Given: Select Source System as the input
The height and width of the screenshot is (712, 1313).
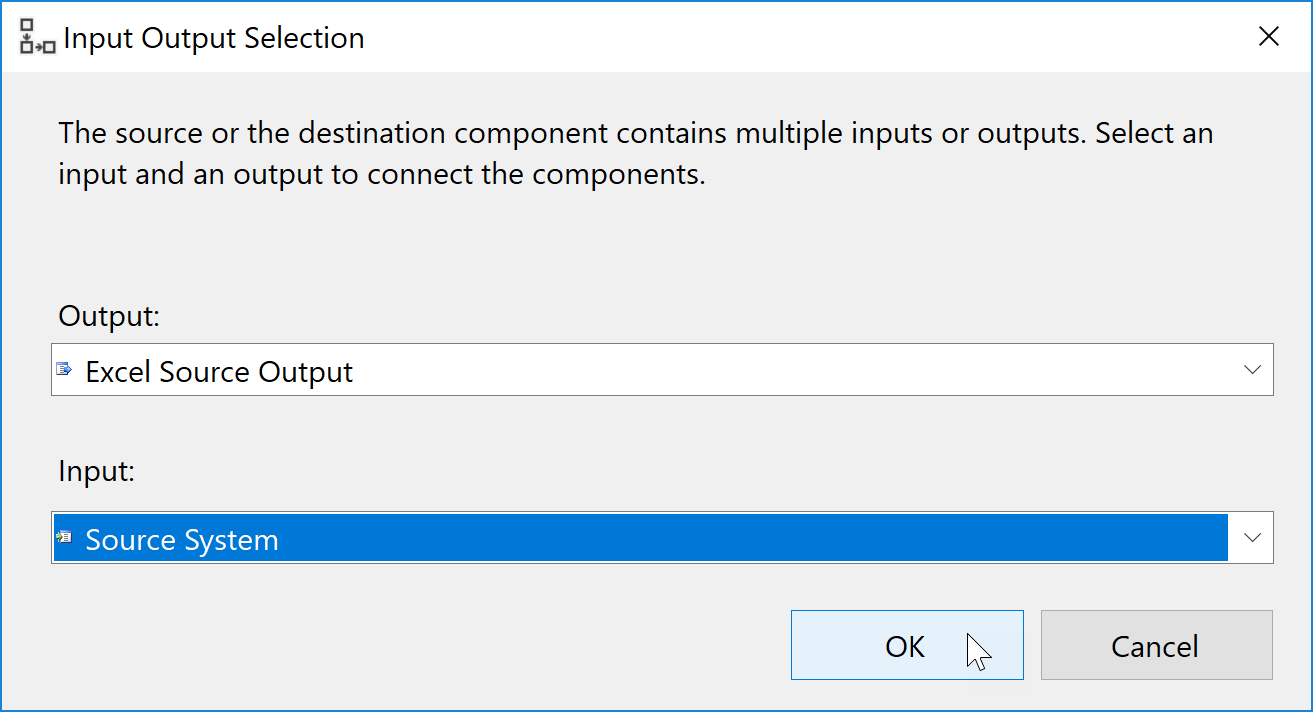Looking at the screenshot, I should 400,537.
